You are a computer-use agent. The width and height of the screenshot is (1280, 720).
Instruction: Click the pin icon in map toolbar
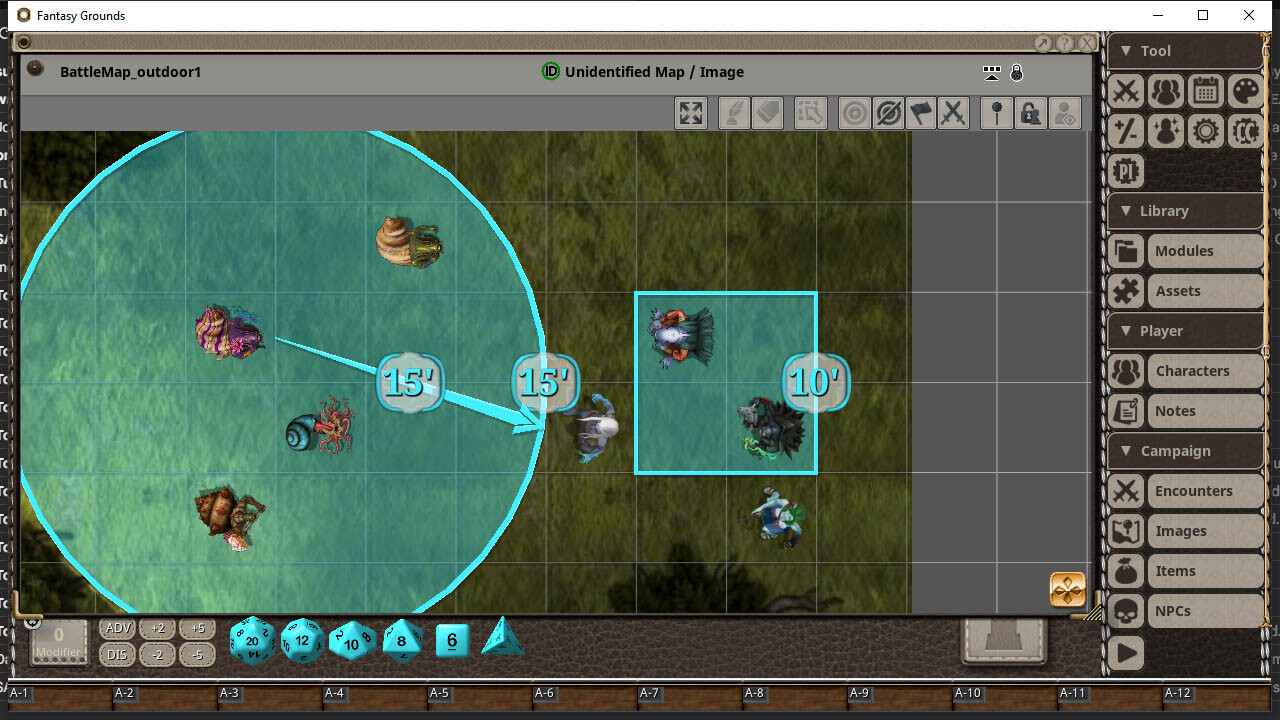coord(996,113)
